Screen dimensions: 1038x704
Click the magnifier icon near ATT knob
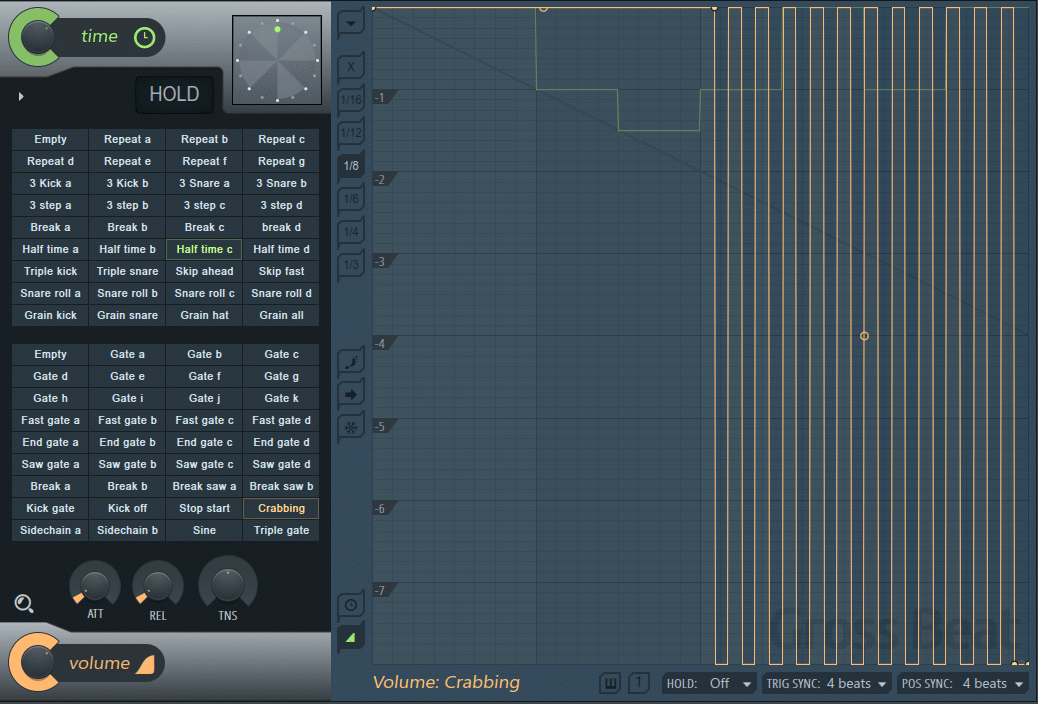coord(25,603)
